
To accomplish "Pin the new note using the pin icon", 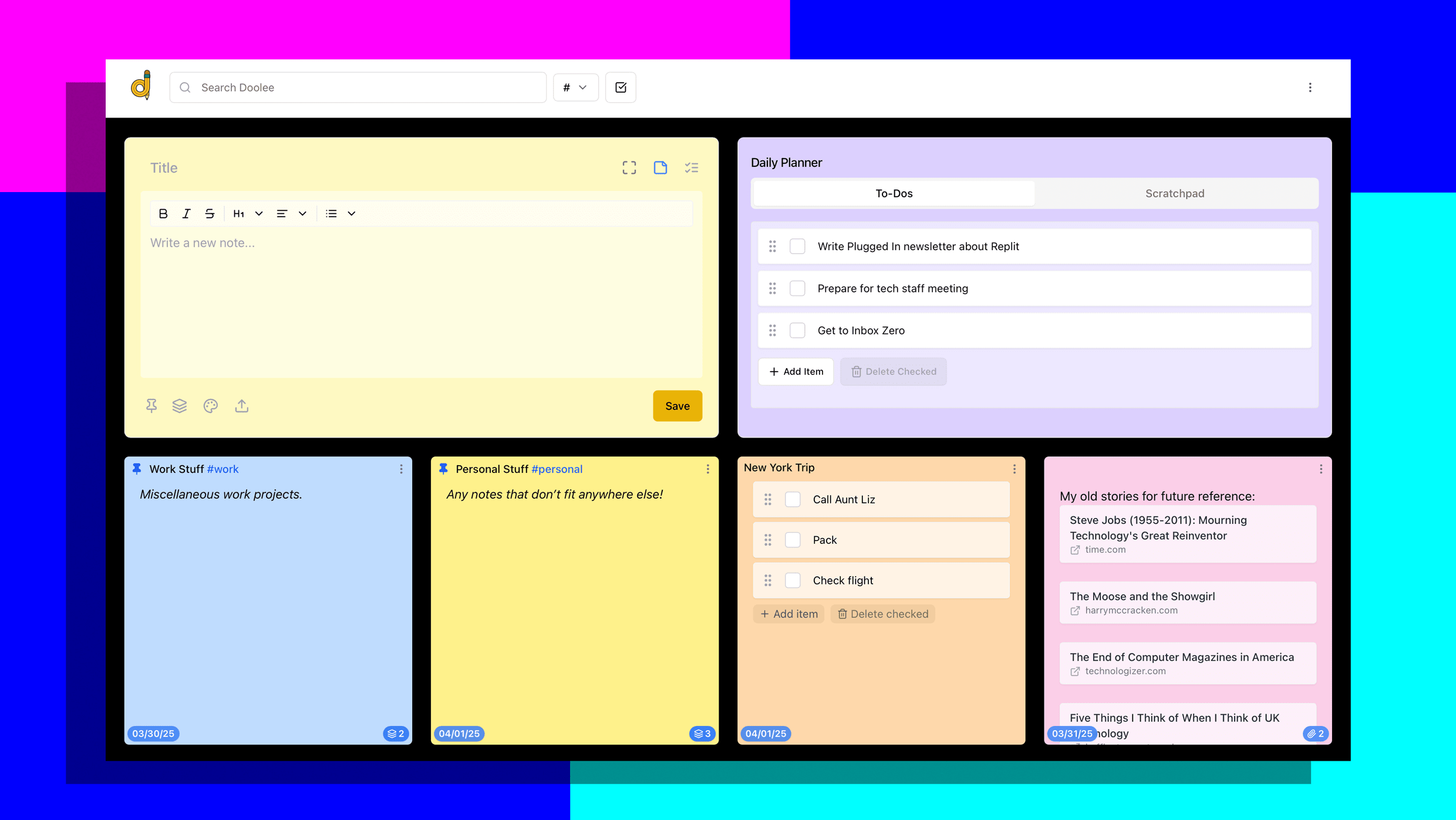I will point(151,406).
